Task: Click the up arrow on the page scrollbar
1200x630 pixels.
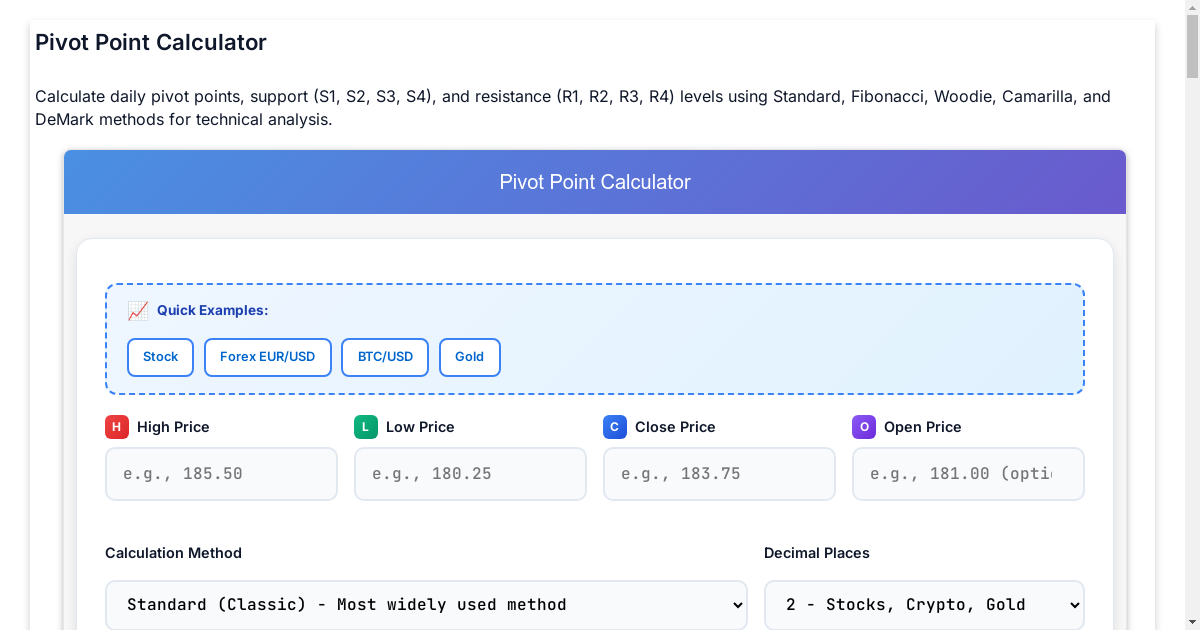Action: coord(1190,10)
